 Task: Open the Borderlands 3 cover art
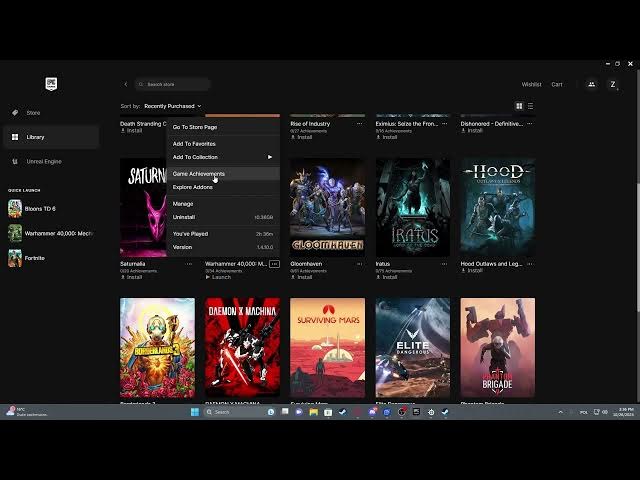click(x=158, y=348)
